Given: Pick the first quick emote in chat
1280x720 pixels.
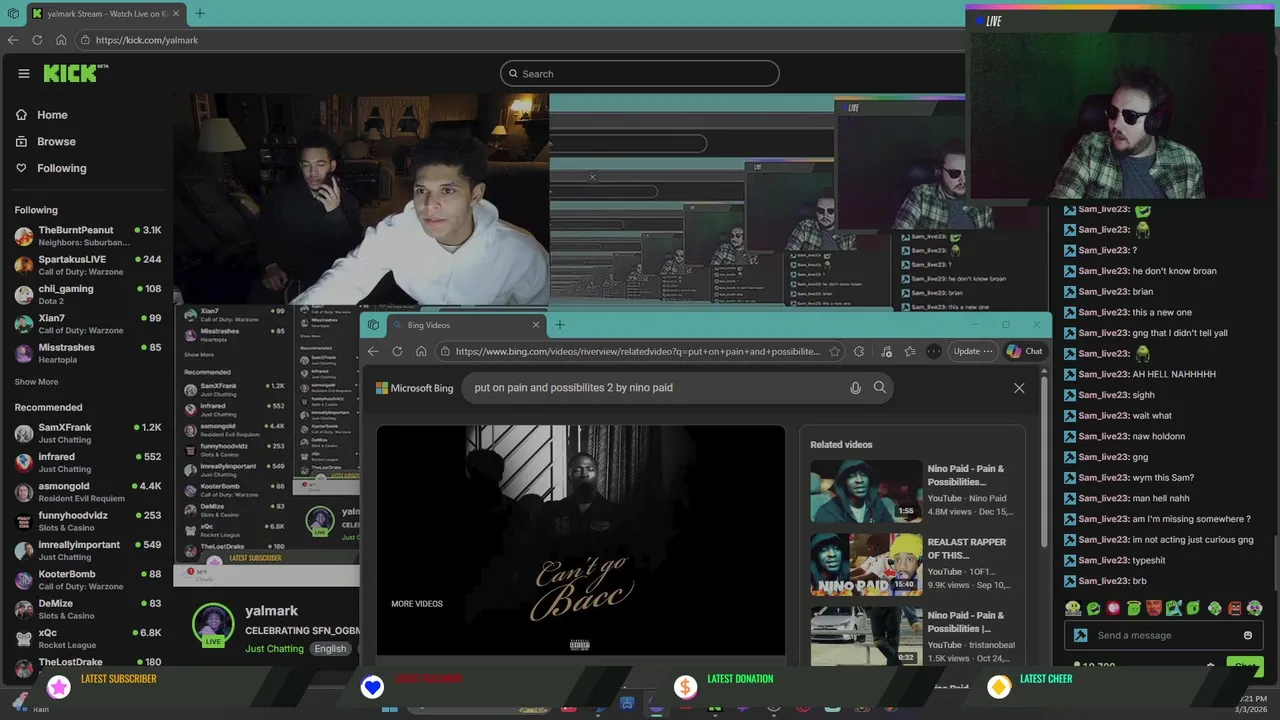Looking at the screenshot, I should point(1073,608).
